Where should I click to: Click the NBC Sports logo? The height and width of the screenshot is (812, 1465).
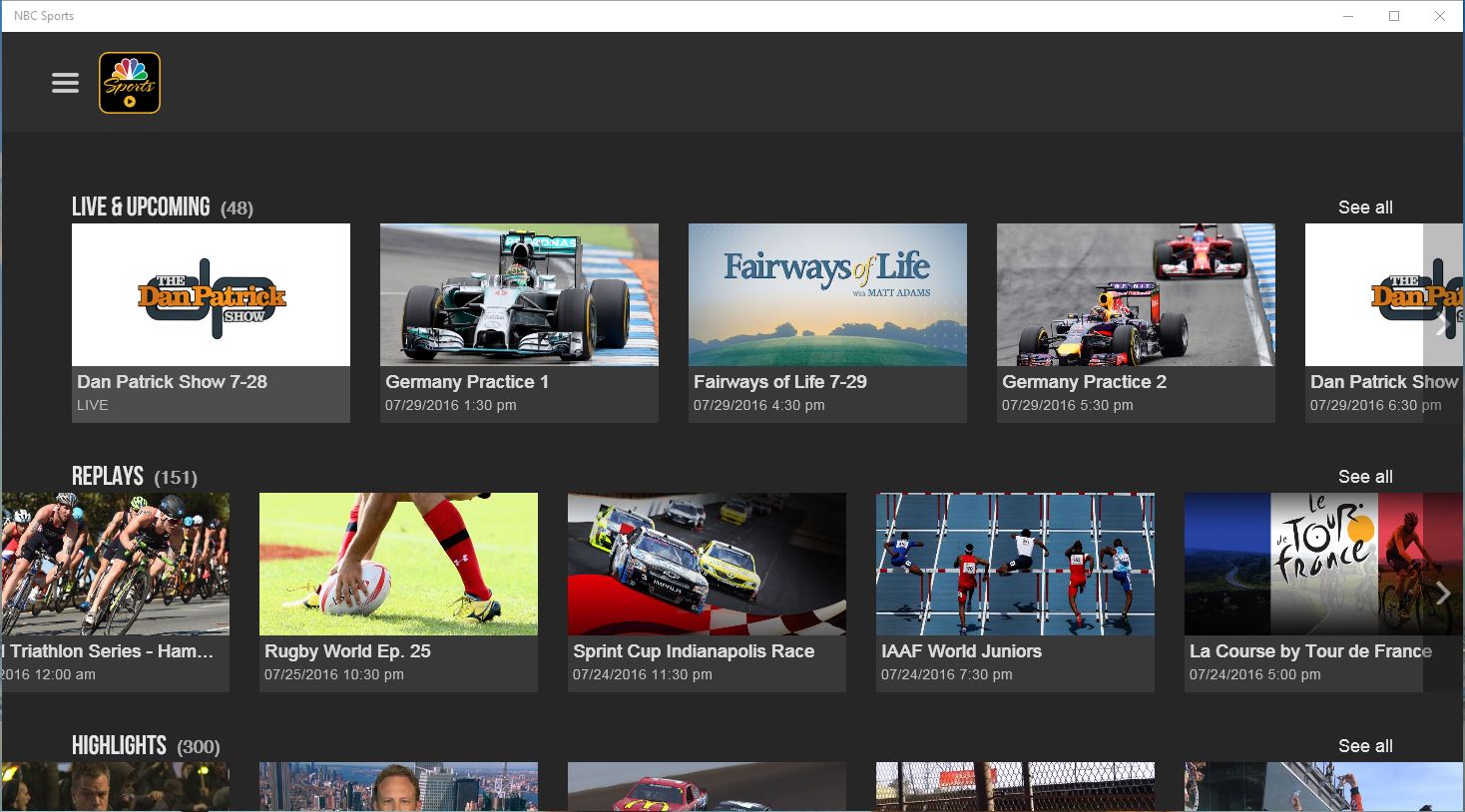click(x=128, y=82)
